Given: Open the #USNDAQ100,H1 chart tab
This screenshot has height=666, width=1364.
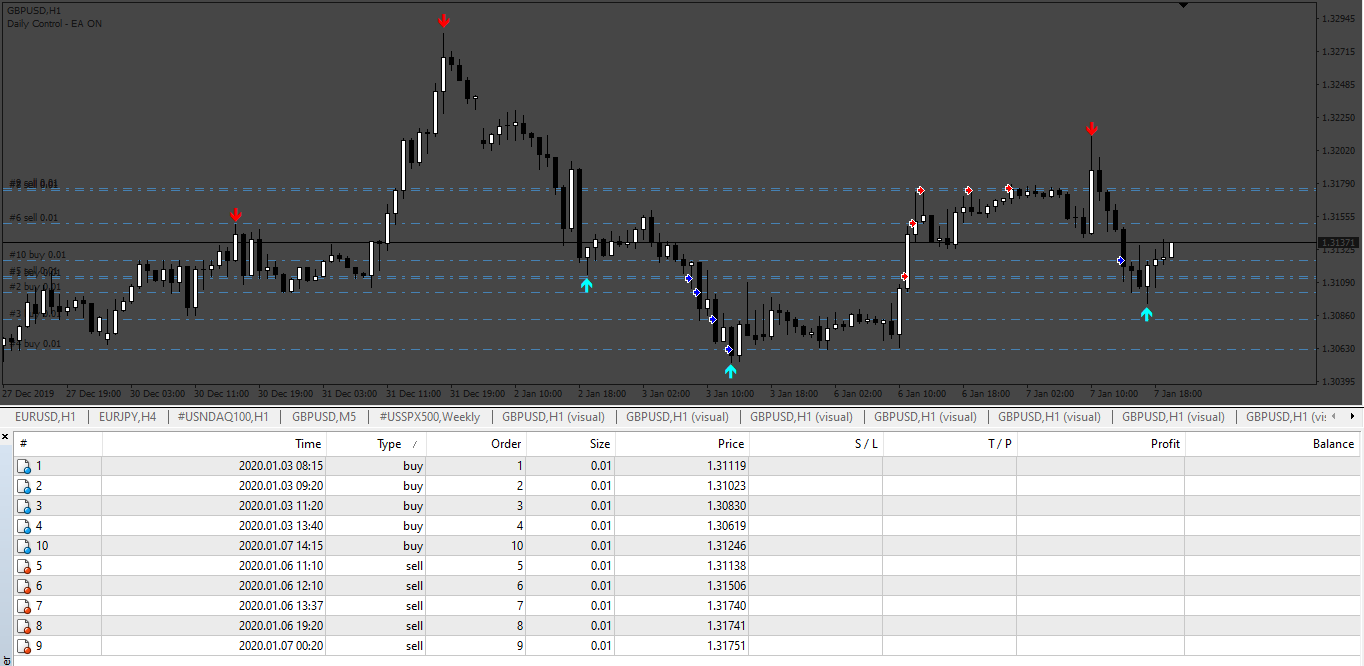Looking at the screenshot, I should click(223, 417).
